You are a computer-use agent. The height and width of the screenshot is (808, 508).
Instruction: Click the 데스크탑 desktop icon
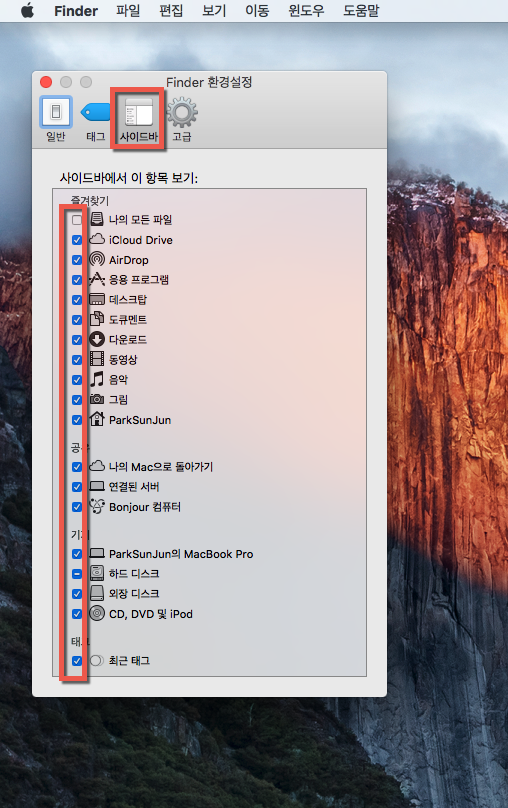point(97,299)
